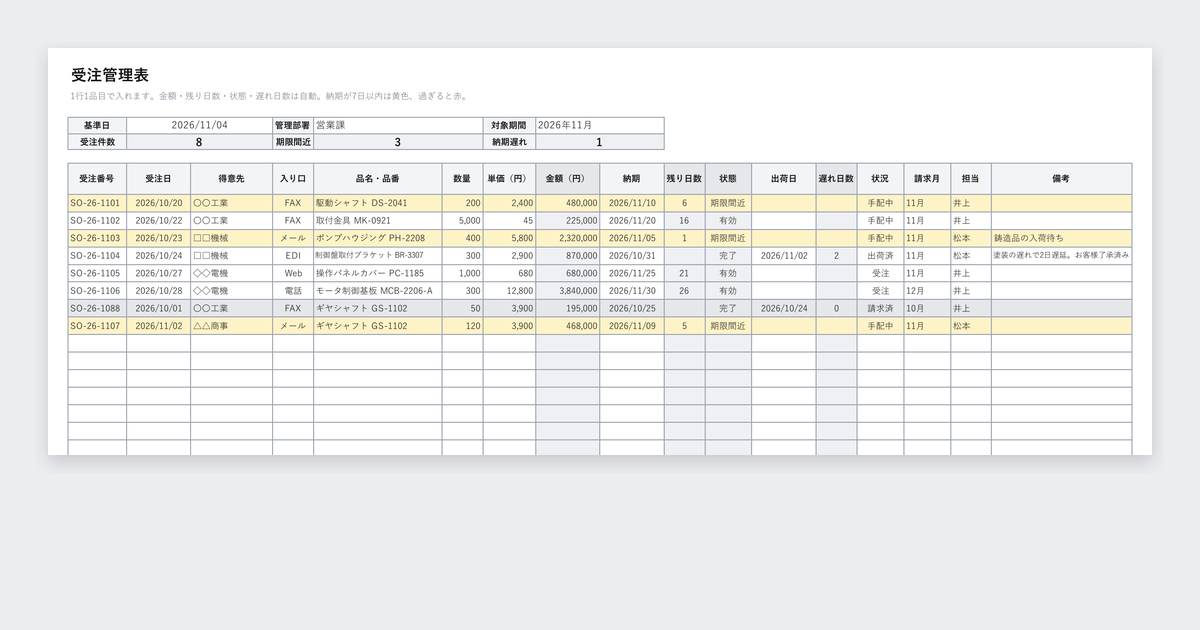
Task: Select amount 3,840,000 cell
Action: tap(567, 291)
